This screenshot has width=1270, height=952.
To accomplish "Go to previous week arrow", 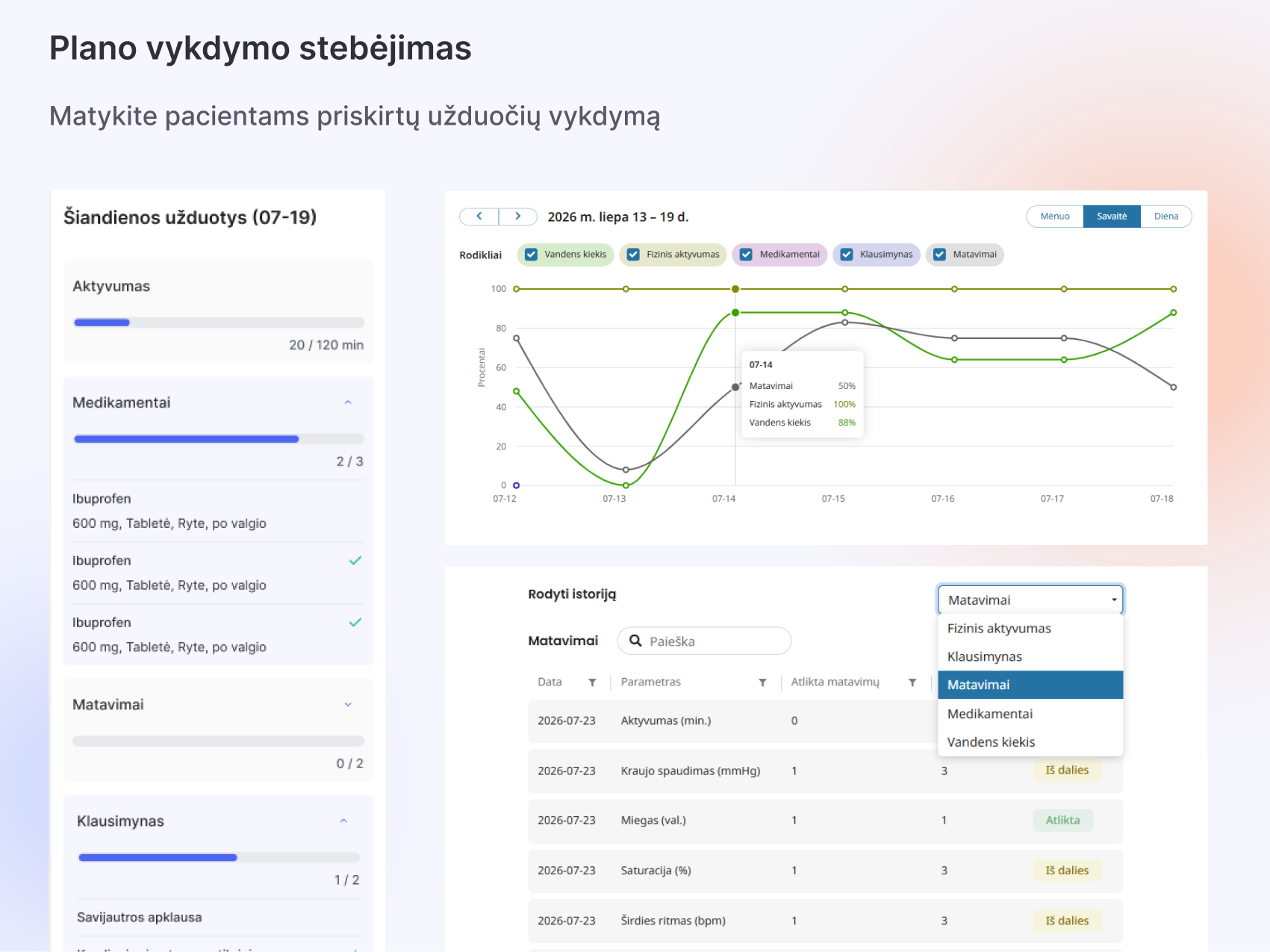I will tap(479, 217).
